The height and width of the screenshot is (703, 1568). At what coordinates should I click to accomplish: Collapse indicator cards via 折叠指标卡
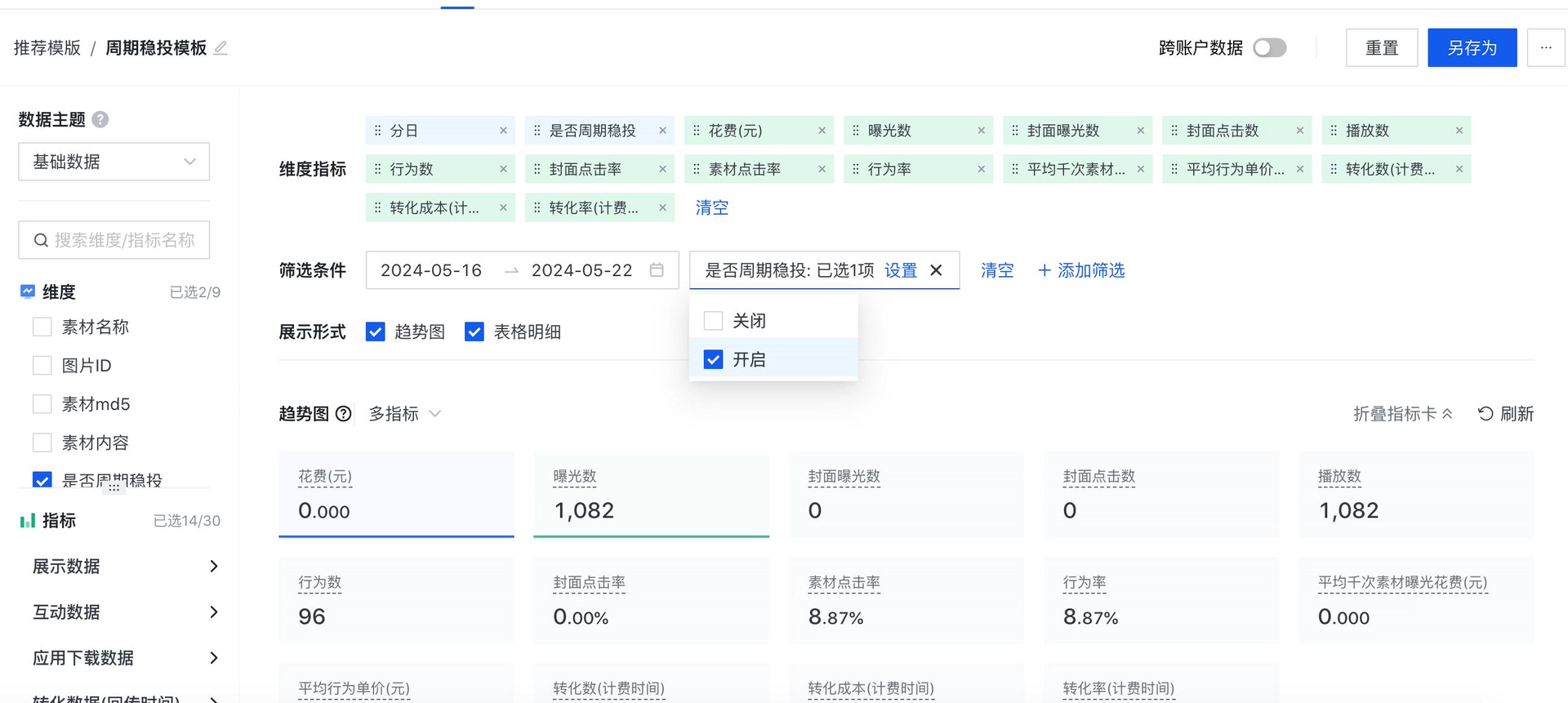tap(1402, 414)
